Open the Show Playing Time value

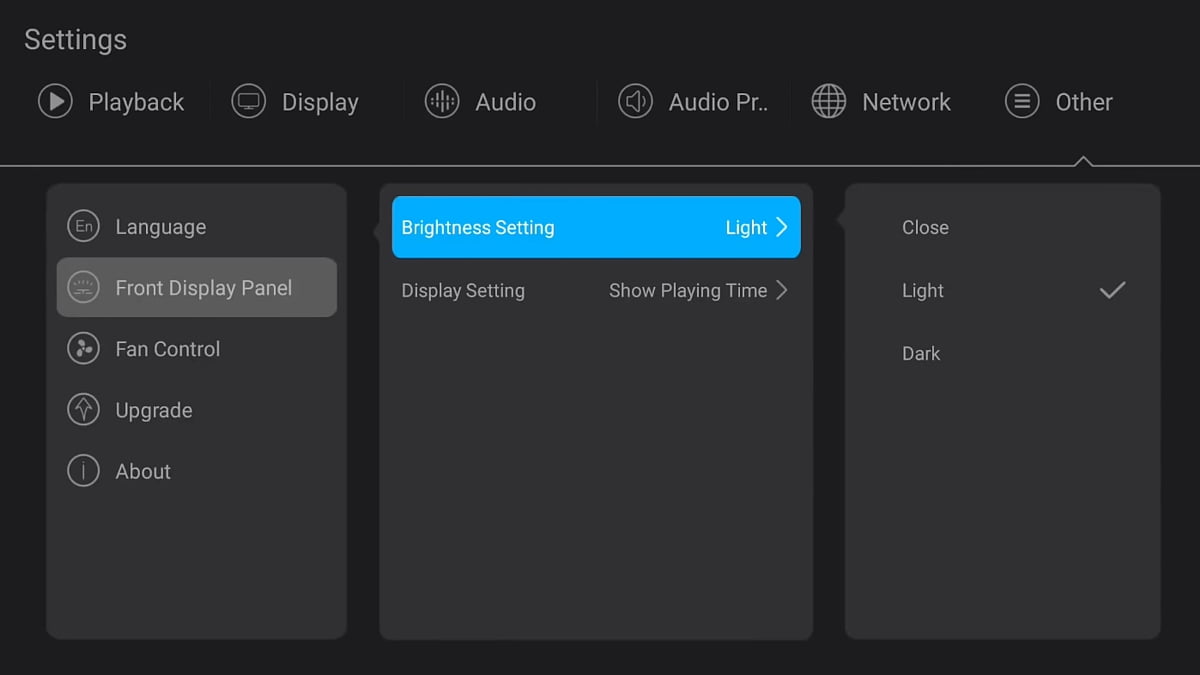coord(687,290)
